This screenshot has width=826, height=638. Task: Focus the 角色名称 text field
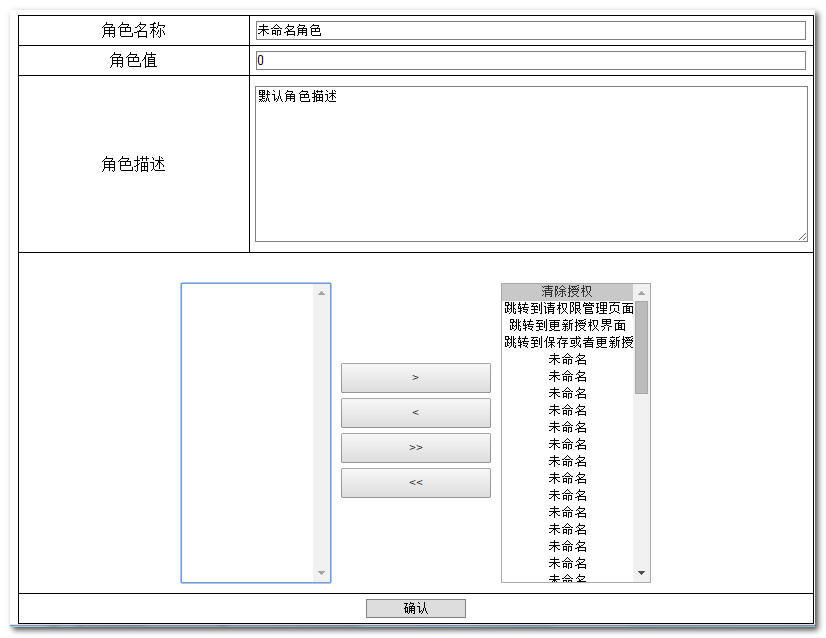pos(530,31)
